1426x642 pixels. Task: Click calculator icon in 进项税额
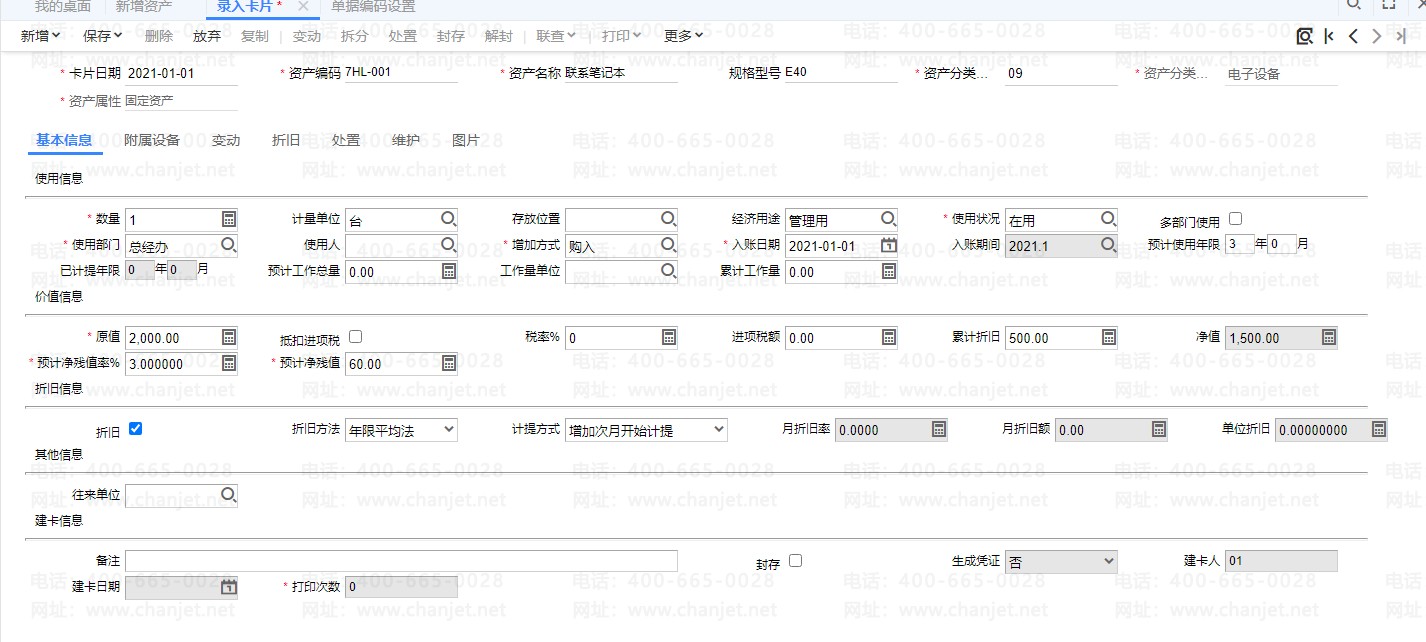pos(888,338)
